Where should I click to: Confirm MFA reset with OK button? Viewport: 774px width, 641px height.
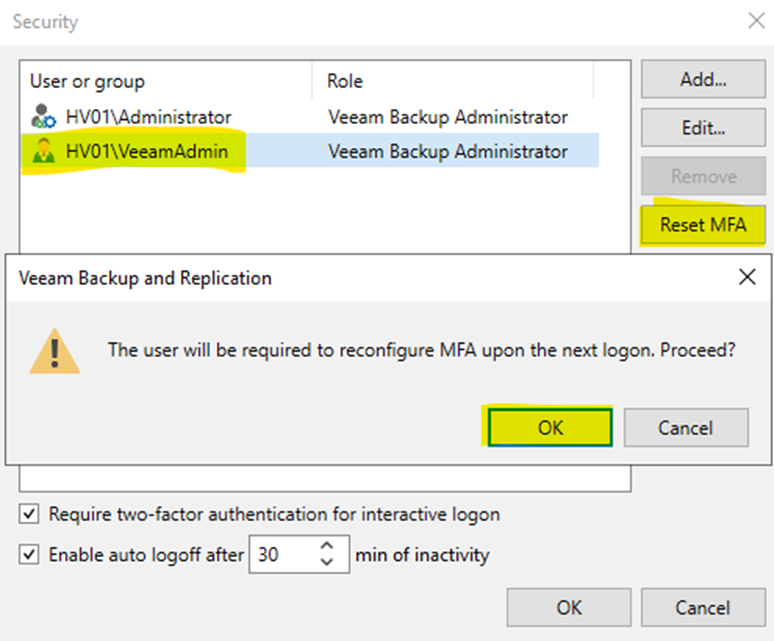[x=550, y=427]
